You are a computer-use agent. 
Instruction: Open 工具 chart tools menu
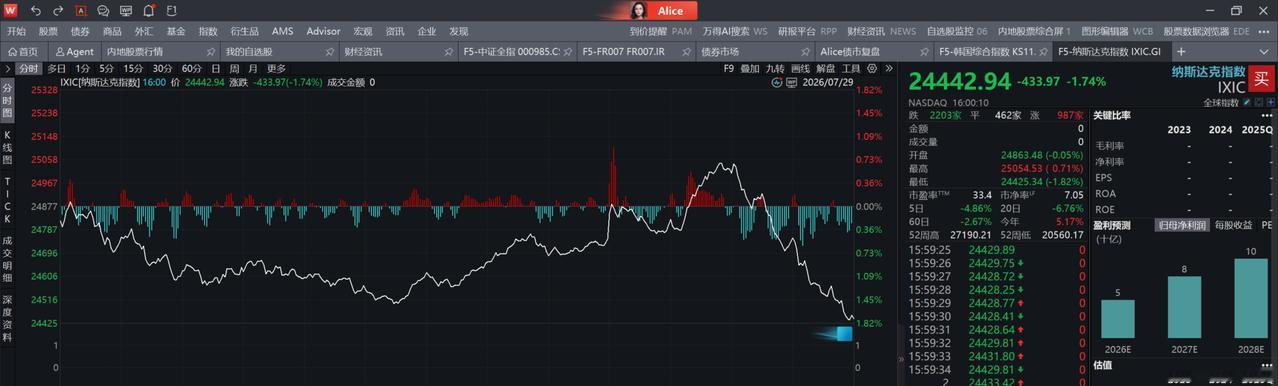850,69
